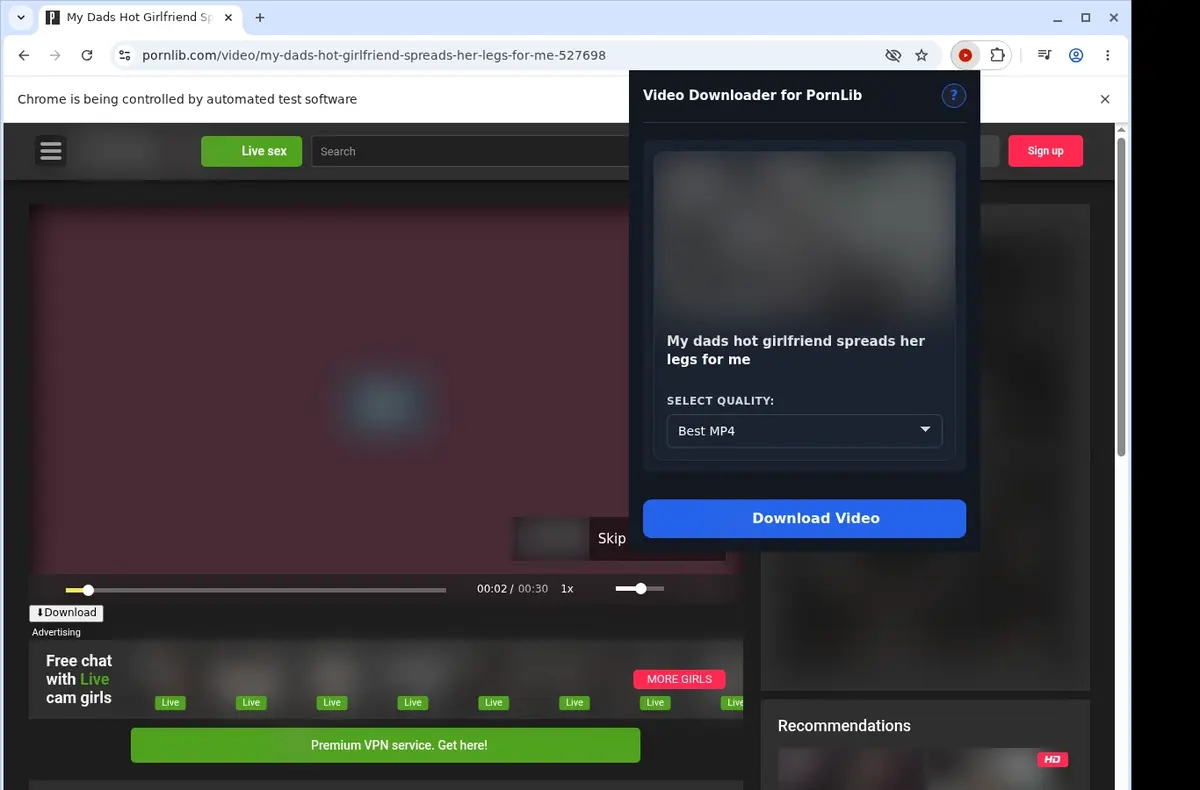Open the Chrome profile icon
The width and height of the screenshot is (1200, 790).
(1076, 56)
